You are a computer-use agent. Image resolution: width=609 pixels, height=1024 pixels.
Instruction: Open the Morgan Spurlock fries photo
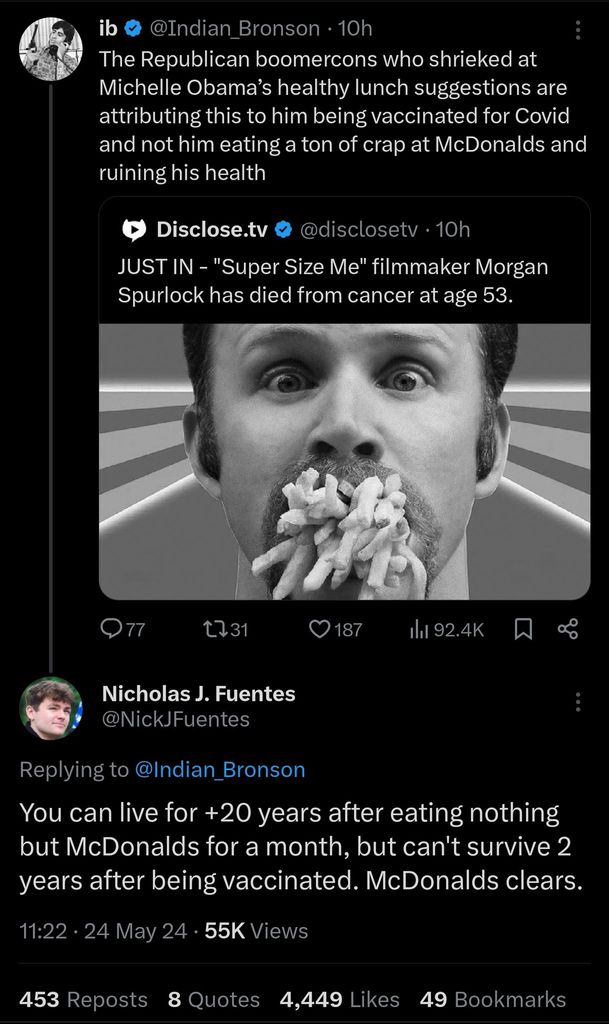(x=344, y=460)
